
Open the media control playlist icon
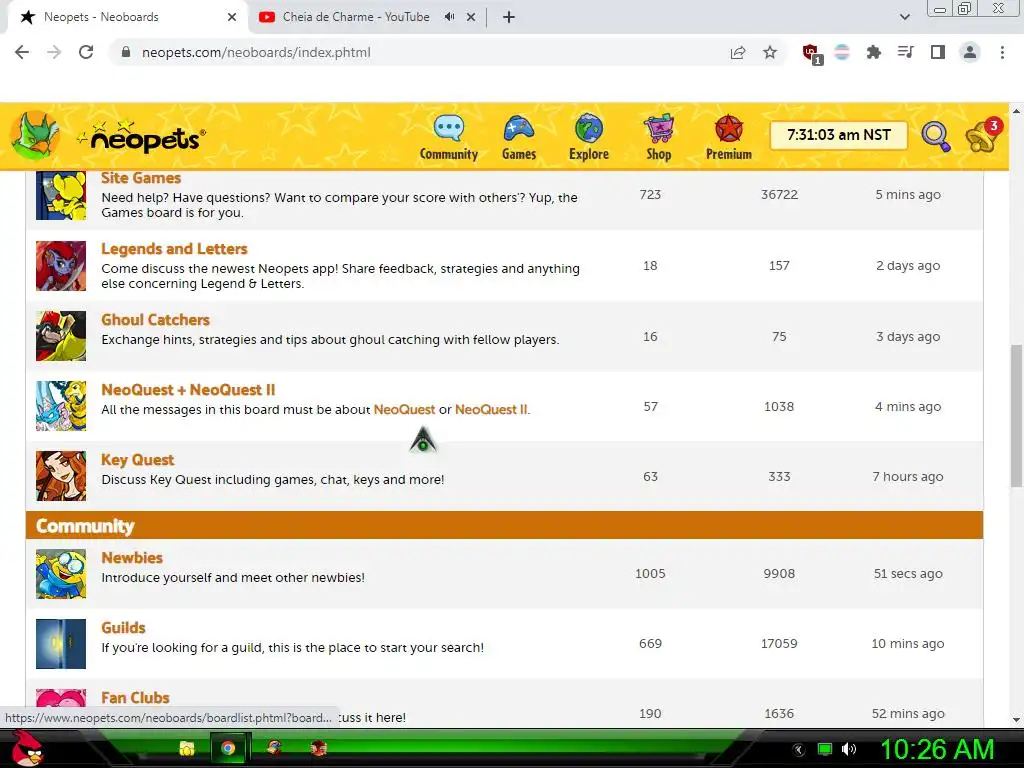905,52
